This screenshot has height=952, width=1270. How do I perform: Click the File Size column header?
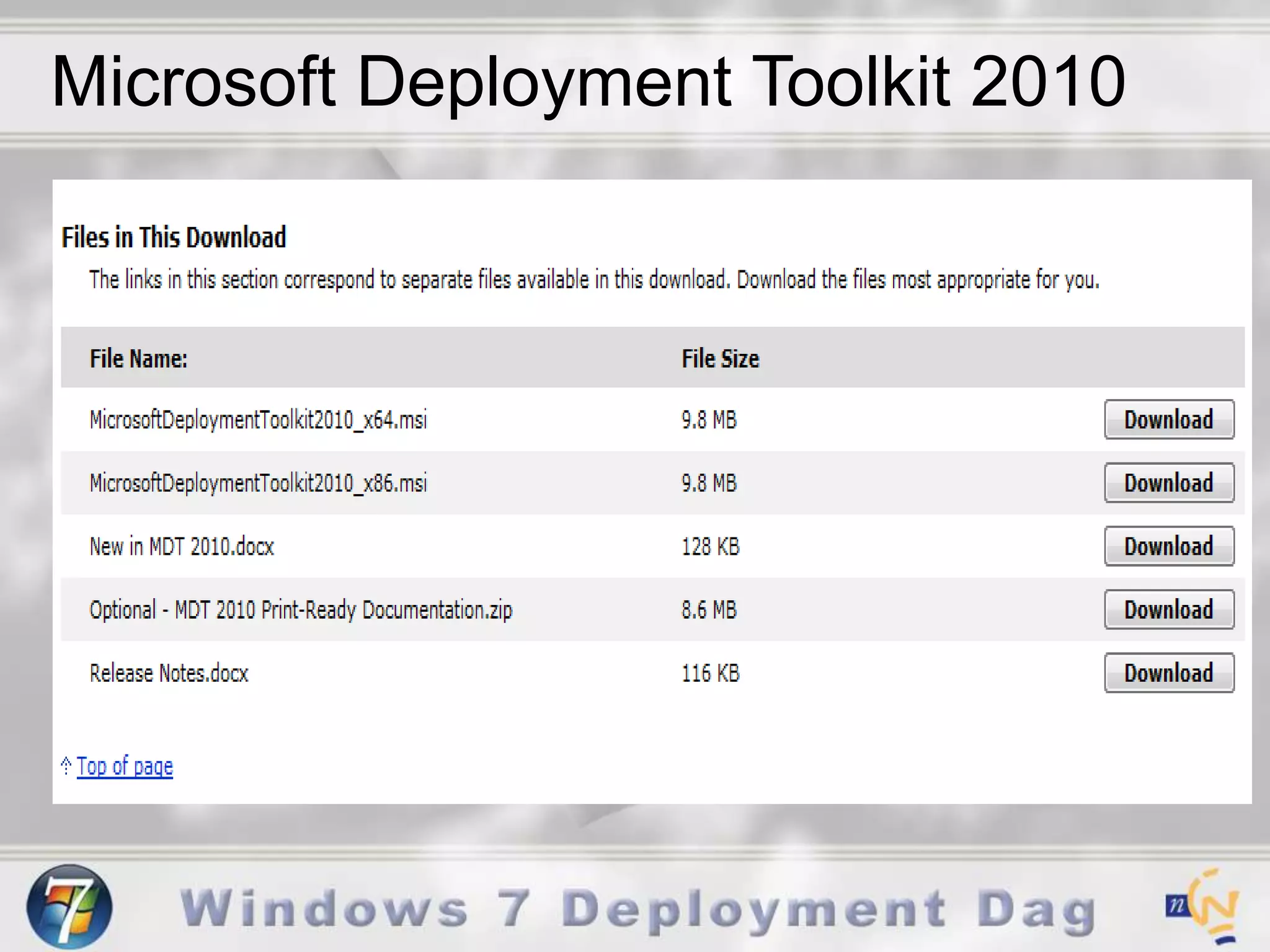(720, 359)
